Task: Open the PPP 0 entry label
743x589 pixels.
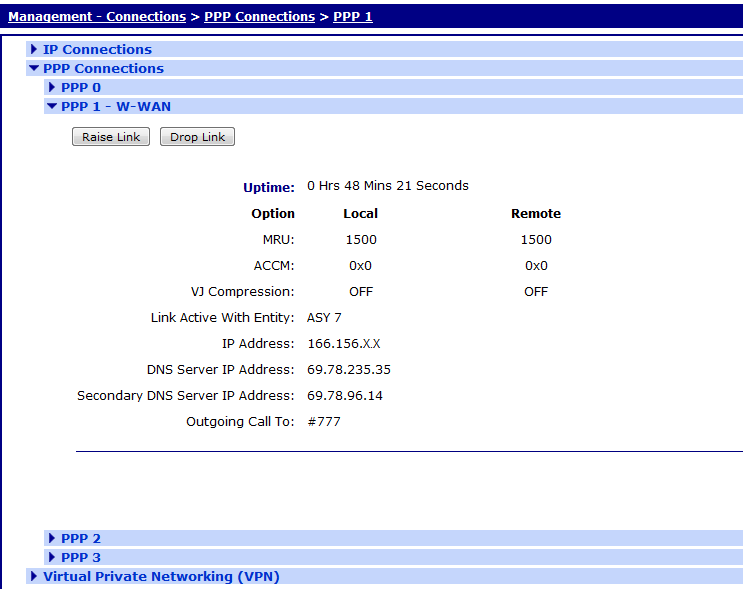Action: (x=81, y=87)
